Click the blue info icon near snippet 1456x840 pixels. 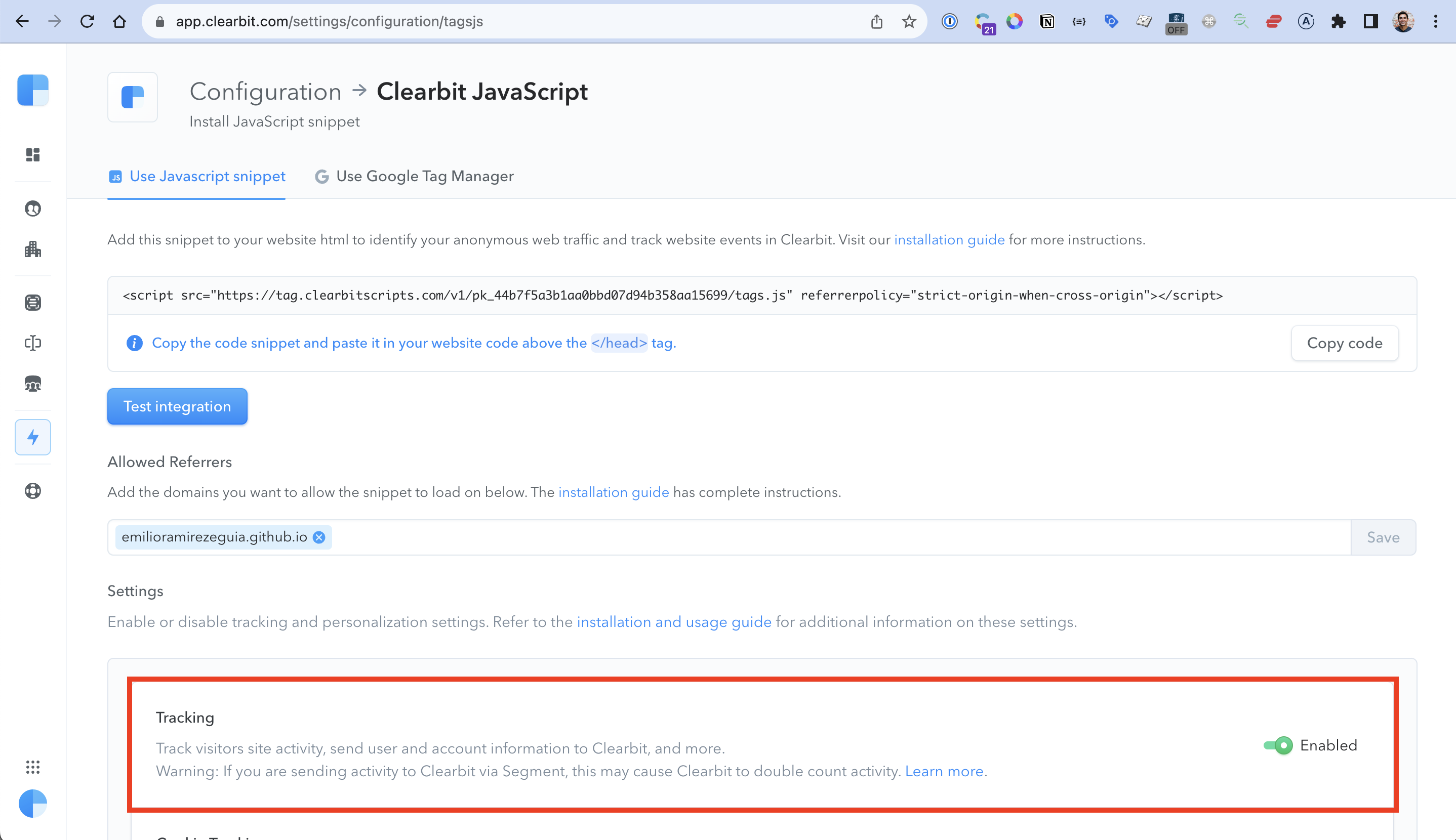pyautogui.click(x=134, y=343)
